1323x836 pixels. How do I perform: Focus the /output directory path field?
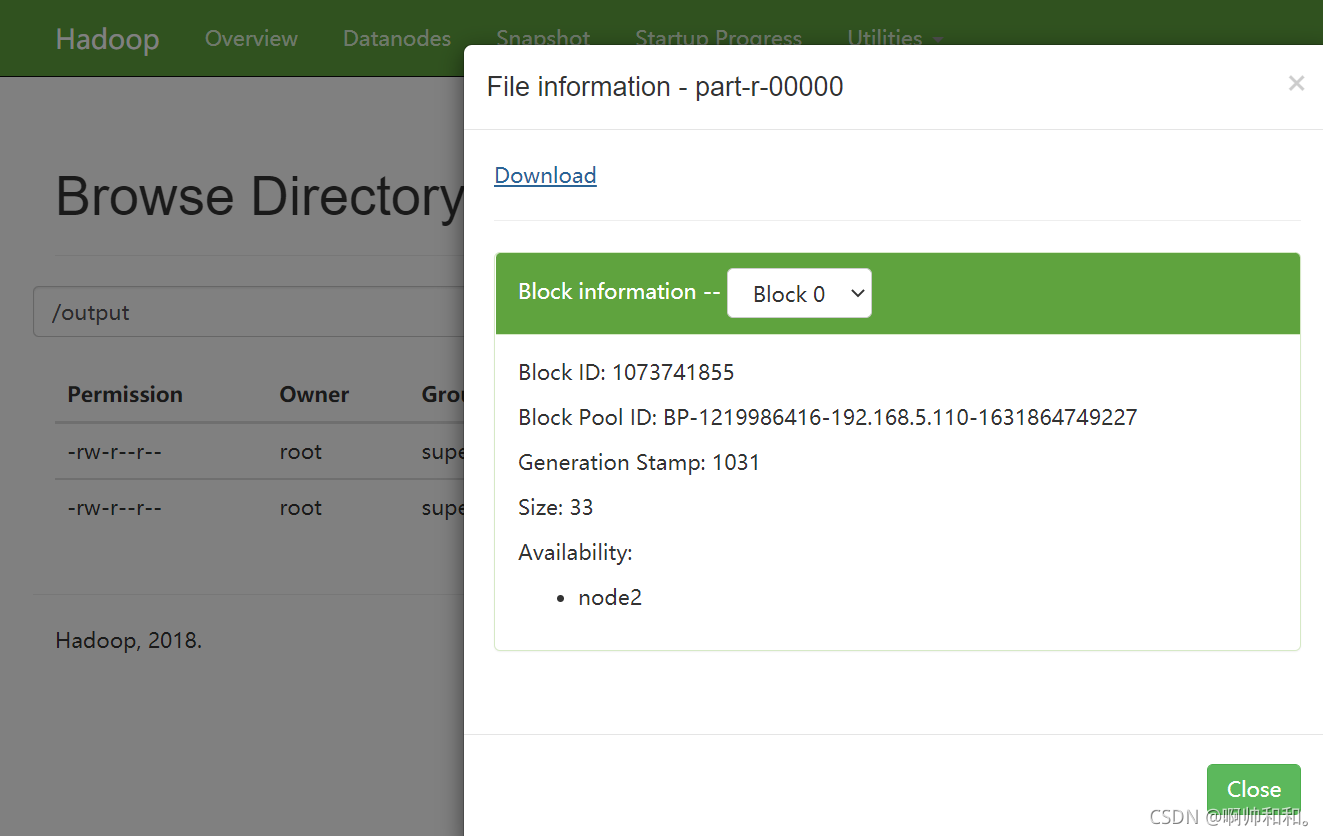tap(249, 312)
